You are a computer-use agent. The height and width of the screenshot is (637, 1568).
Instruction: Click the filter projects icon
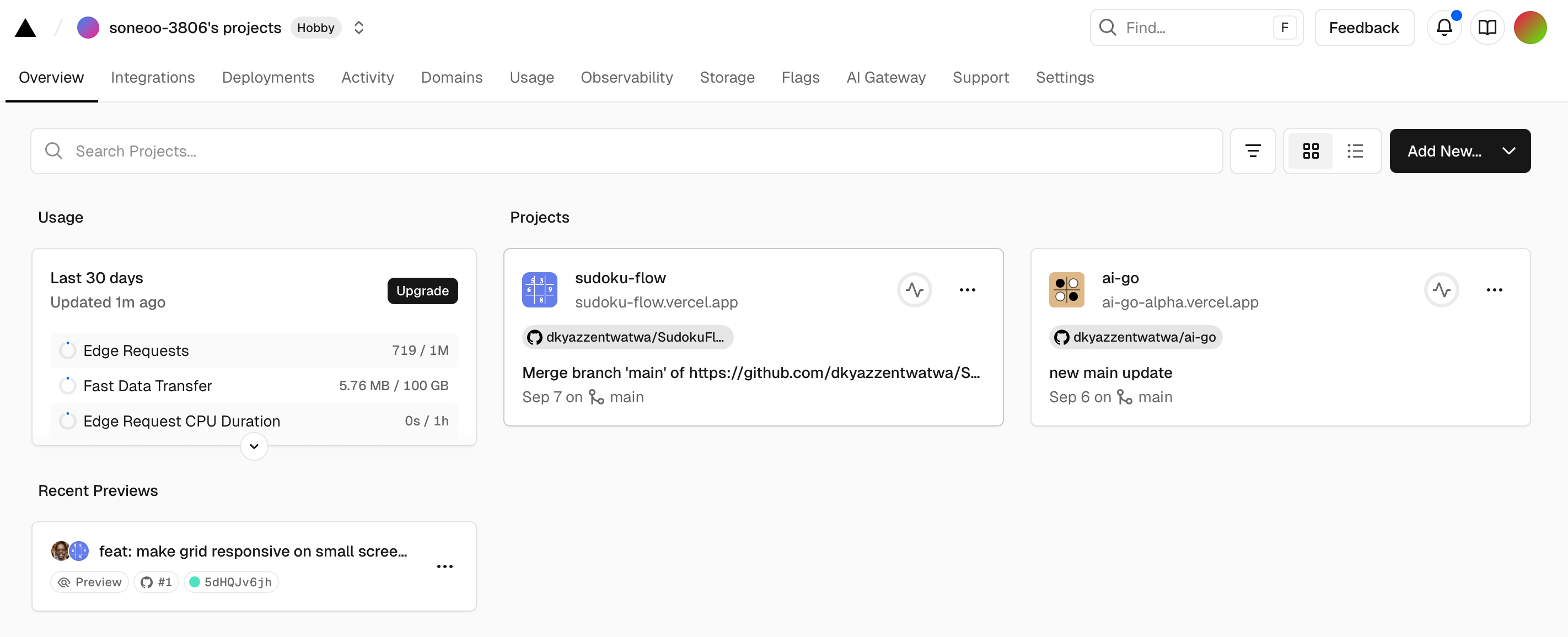1252,151
